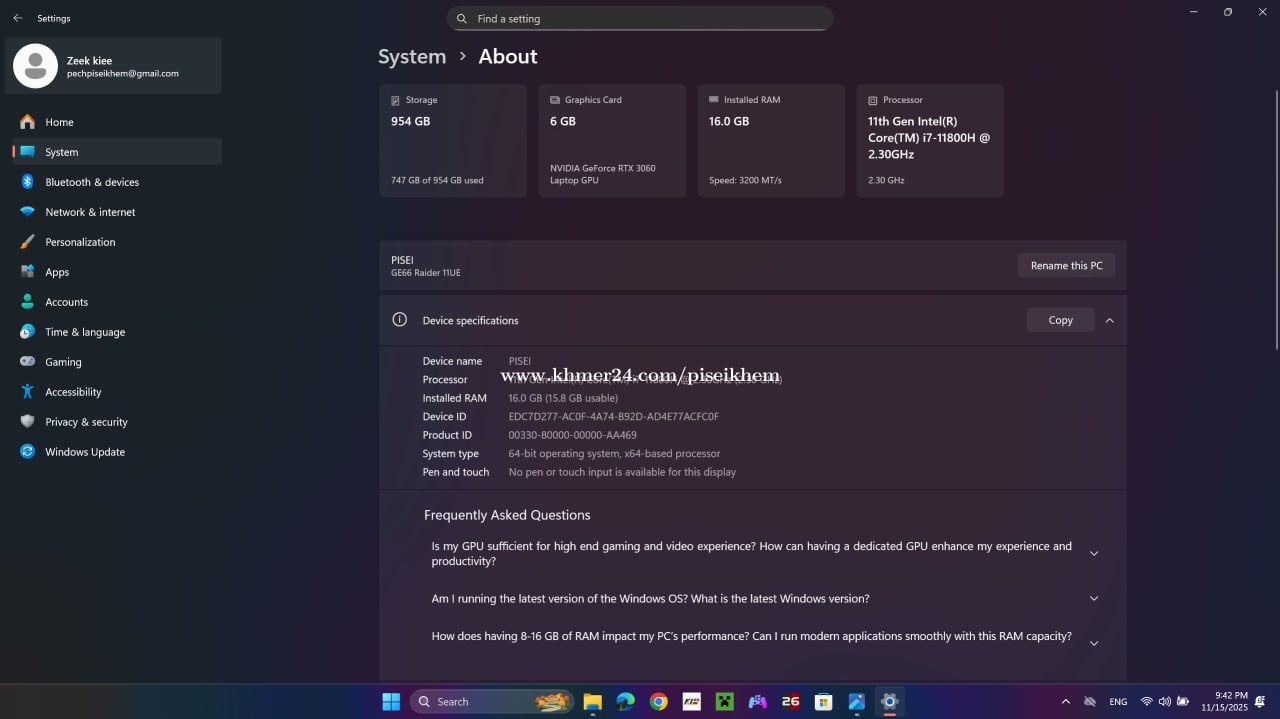Click the System breadcrumb link
1280x719 pixels.
click(412, 57)
